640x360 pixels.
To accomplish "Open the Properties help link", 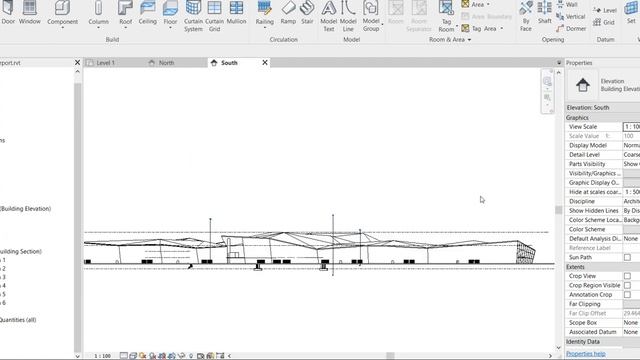I will 586,354.
